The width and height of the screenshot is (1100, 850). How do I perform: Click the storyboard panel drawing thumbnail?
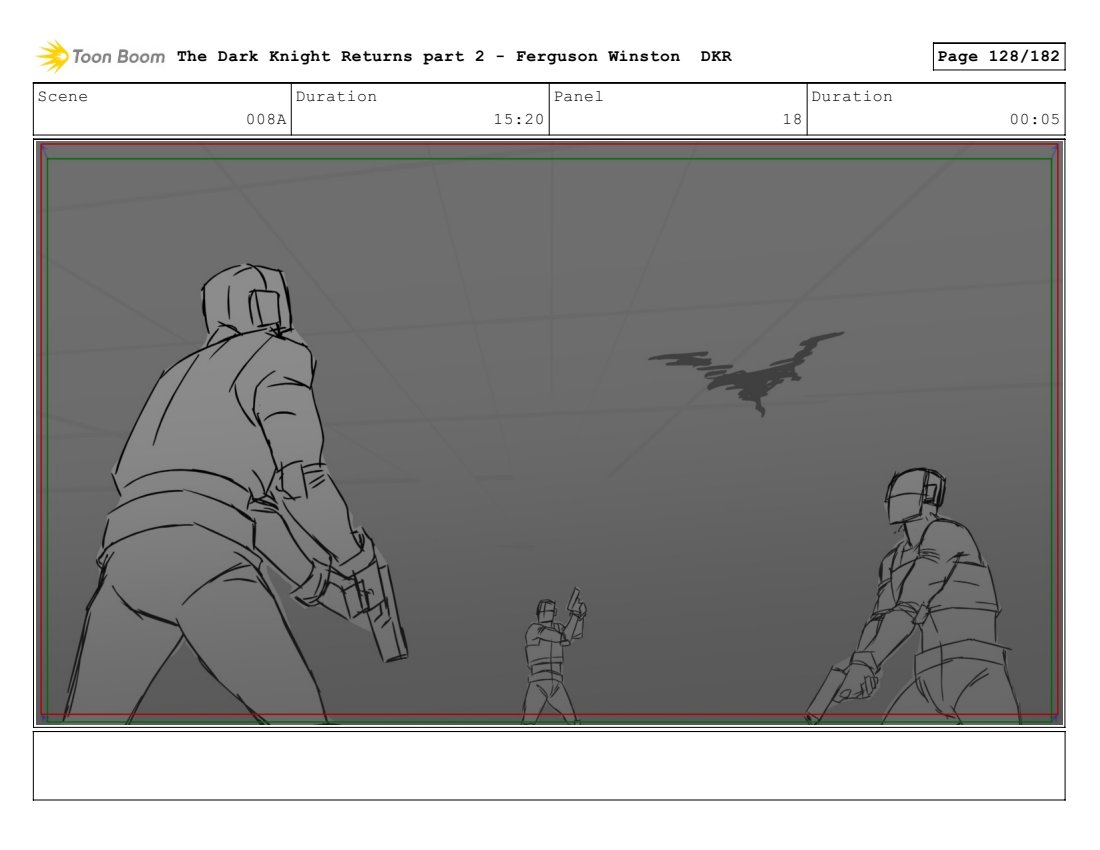point(549,433)
